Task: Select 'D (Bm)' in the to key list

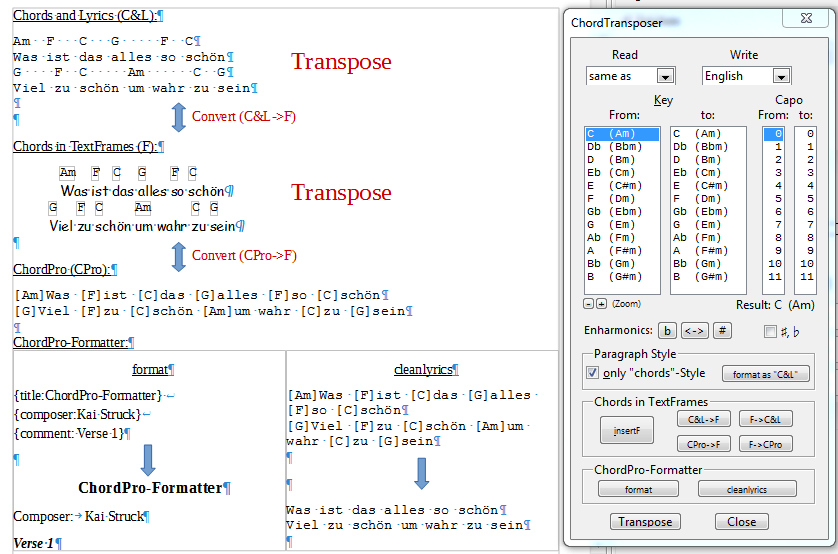Action: tap(708, 160)
